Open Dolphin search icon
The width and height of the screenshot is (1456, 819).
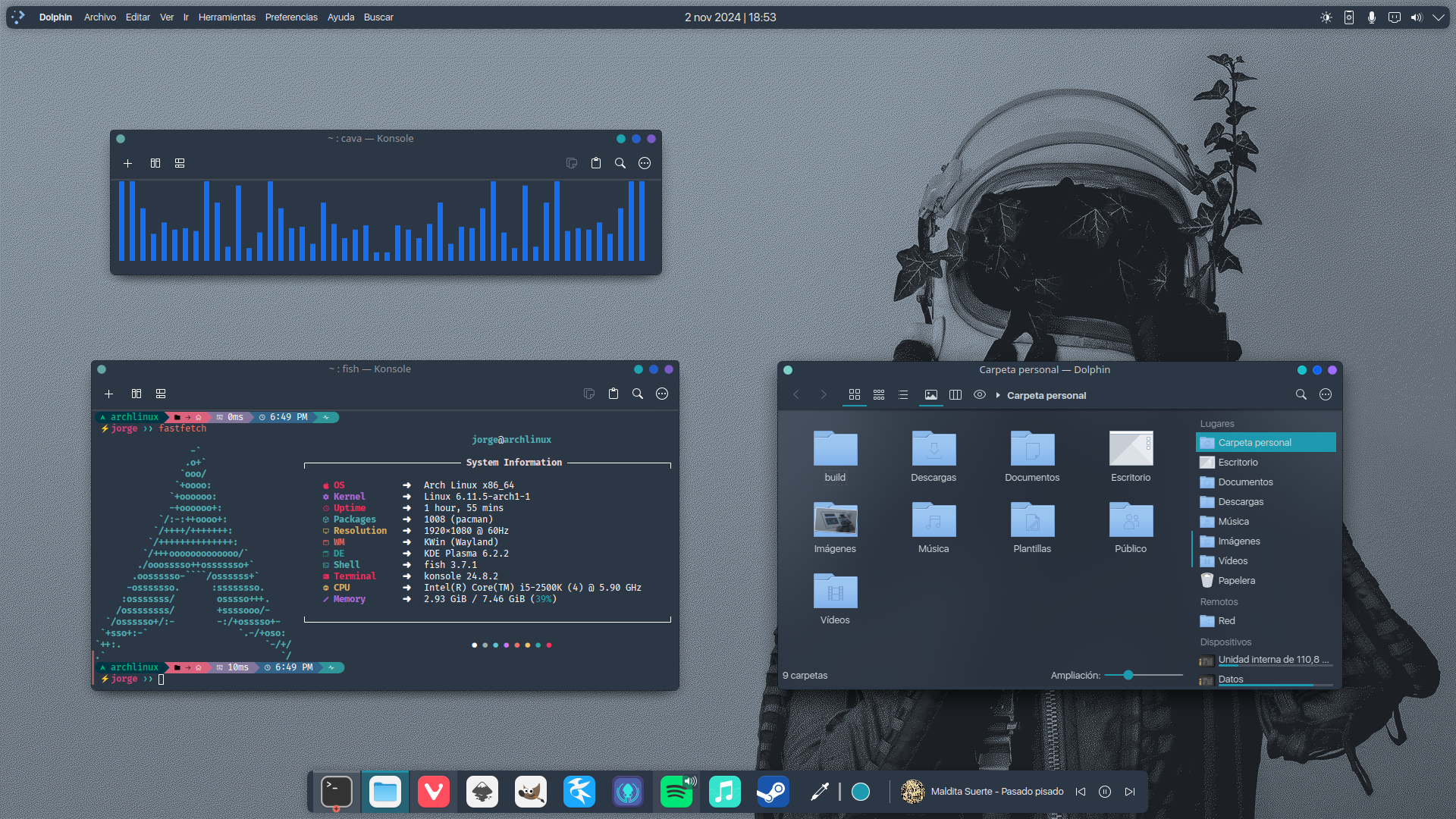[x=1301, y=394]
